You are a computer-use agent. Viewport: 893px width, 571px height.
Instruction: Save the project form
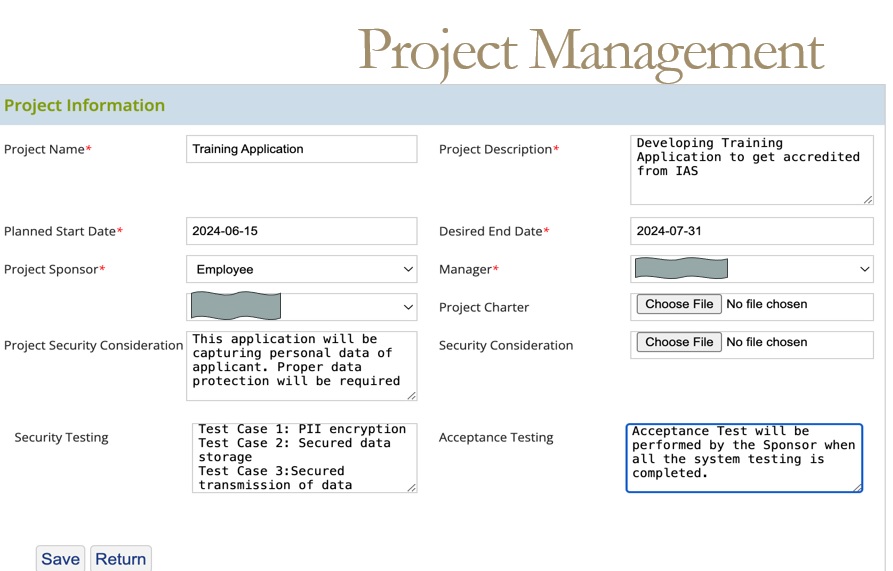pos(60,559)
